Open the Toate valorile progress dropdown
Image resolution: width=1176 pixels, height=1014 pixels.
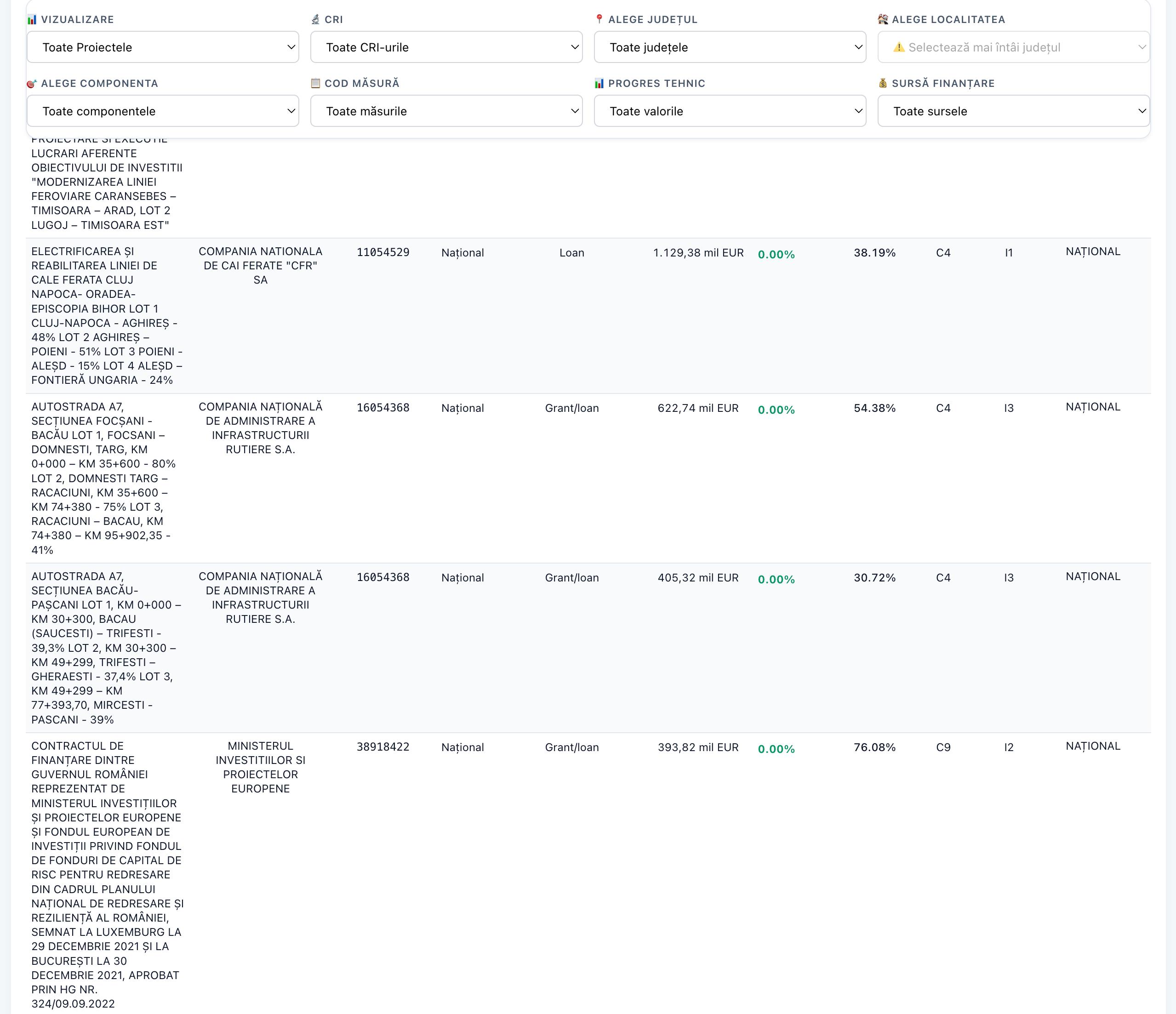(x=730, y=111)
